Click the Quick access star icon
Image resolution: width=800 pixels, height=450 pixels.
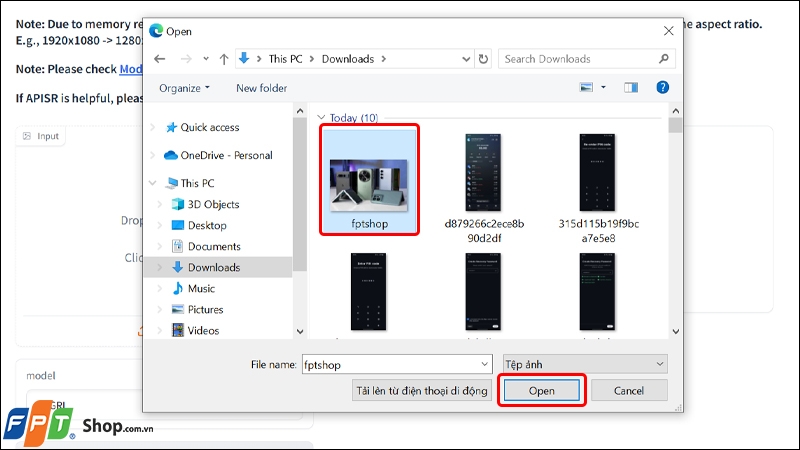point(171,127)
